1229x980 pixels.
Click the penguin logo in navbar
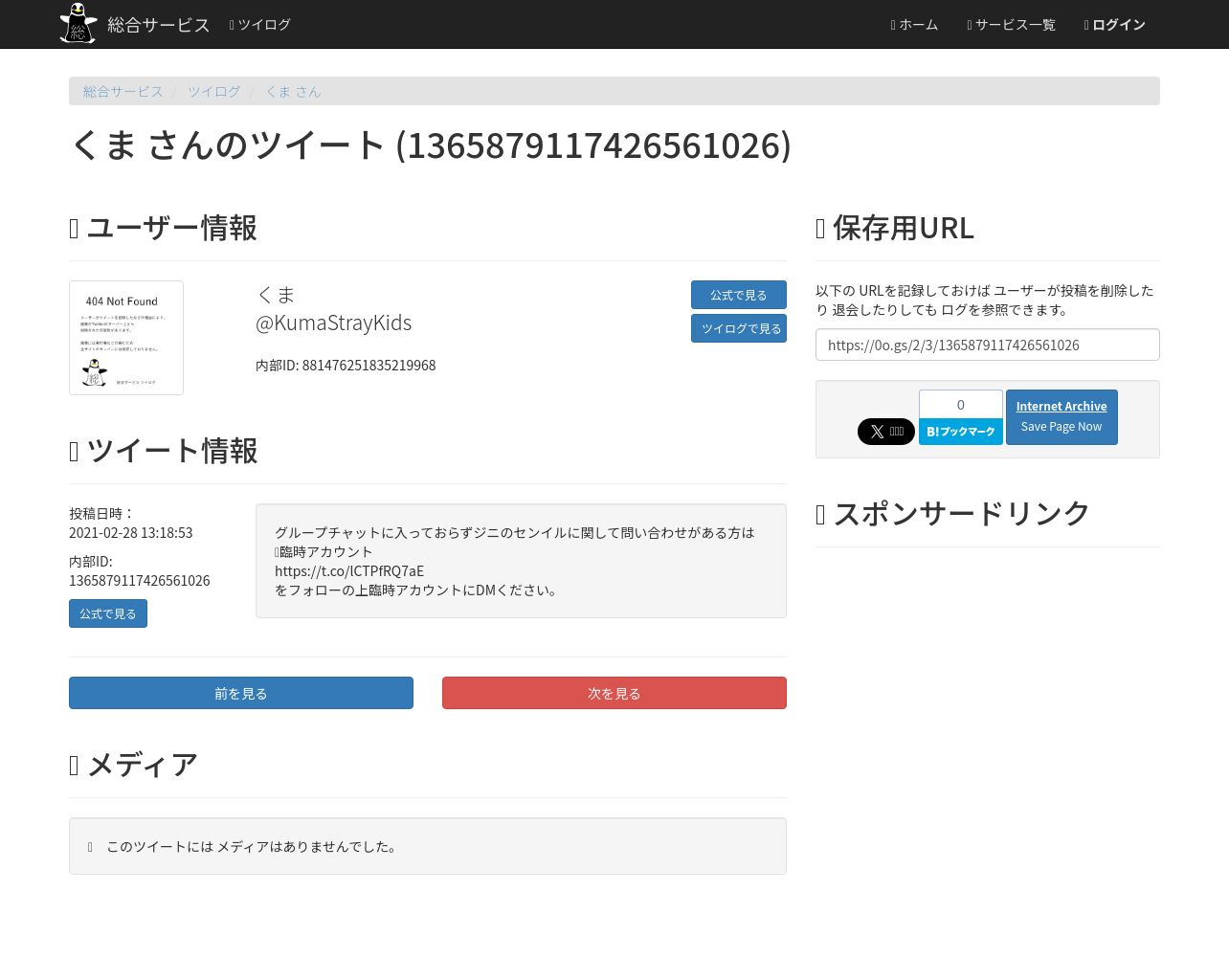click(78, 23)
